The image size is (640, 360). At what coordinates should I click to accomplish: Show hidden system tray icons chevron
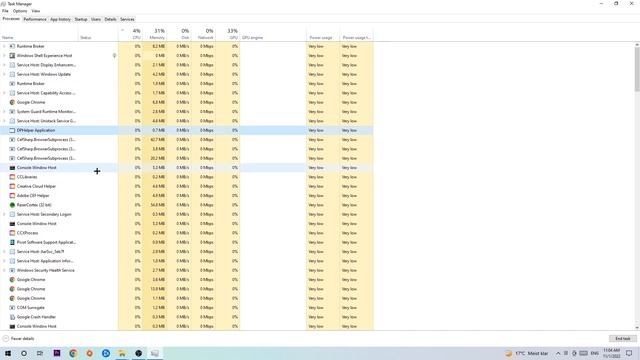tap(558, 353)
